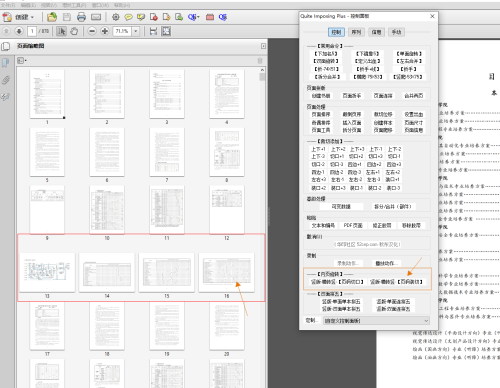Click the red toolbox icon

pyautogui.click(x=210, y=17)
